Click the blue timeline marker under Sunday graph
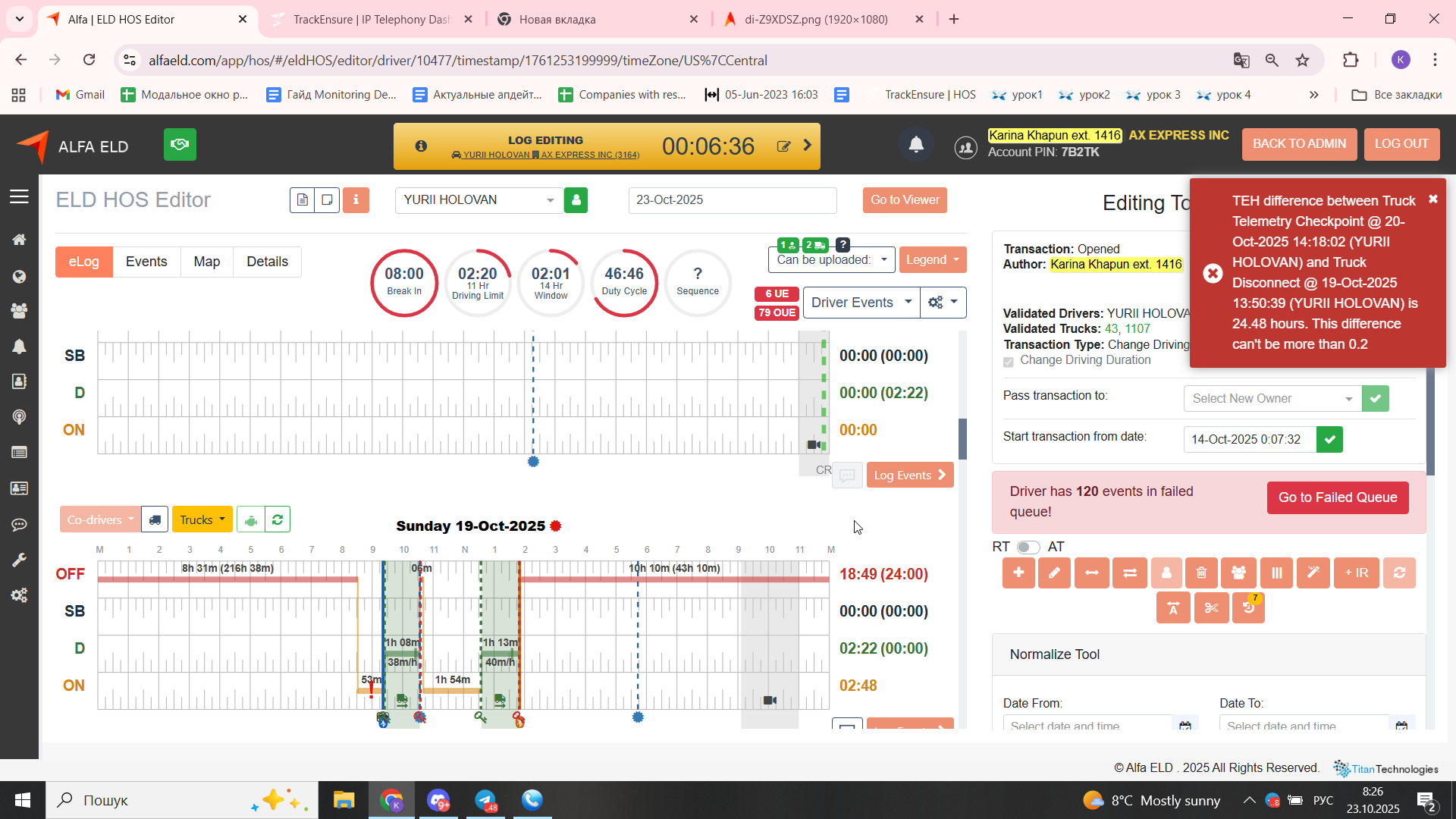1456x819 pixels. click(x=638, y=717)
